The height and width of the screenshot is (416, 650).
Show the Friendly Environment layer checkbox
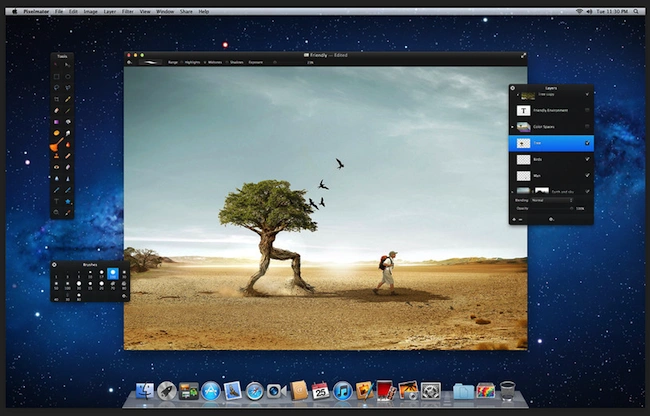587,110
